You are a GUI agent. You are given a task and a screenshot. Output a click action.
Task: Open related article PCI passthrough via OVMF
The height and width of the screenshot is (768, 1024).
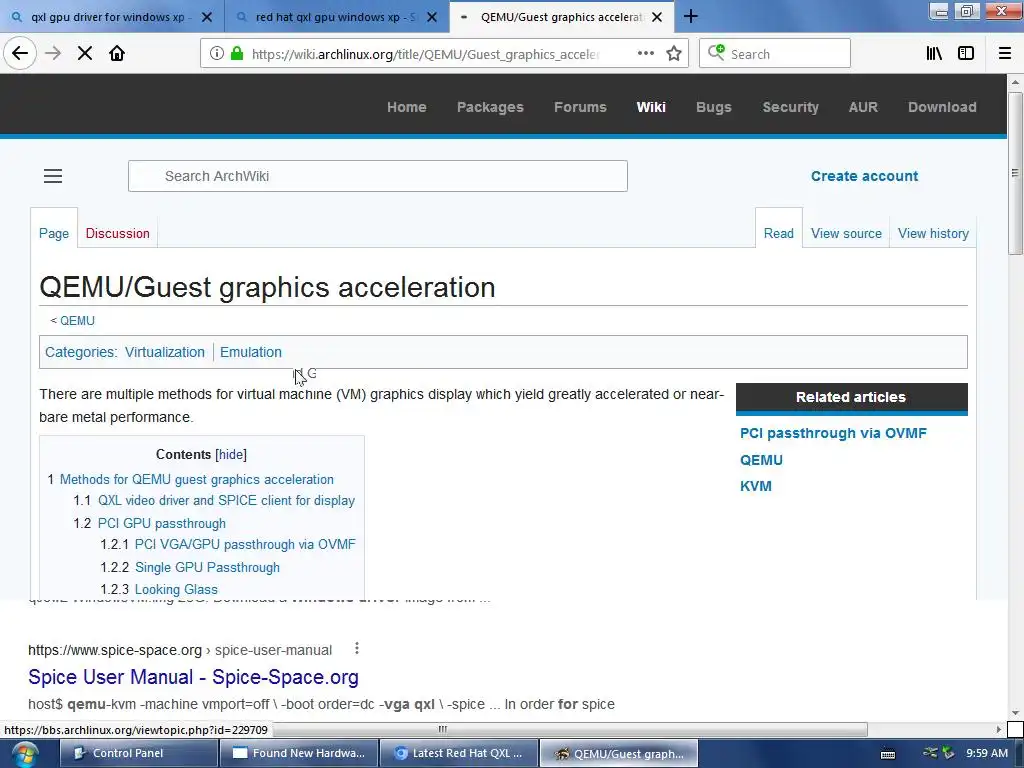pyautogui.click(x=833, y=434)
